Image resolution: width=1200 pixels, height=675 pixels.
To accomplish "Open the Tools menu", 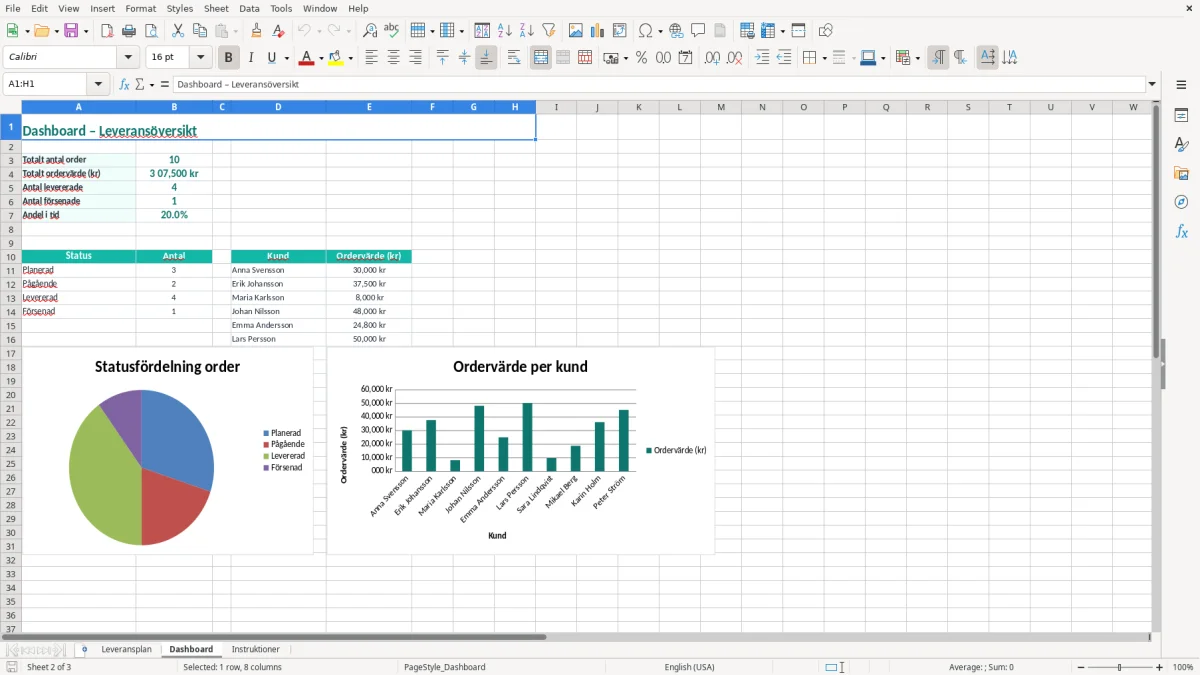I will [x=281, y=8].
